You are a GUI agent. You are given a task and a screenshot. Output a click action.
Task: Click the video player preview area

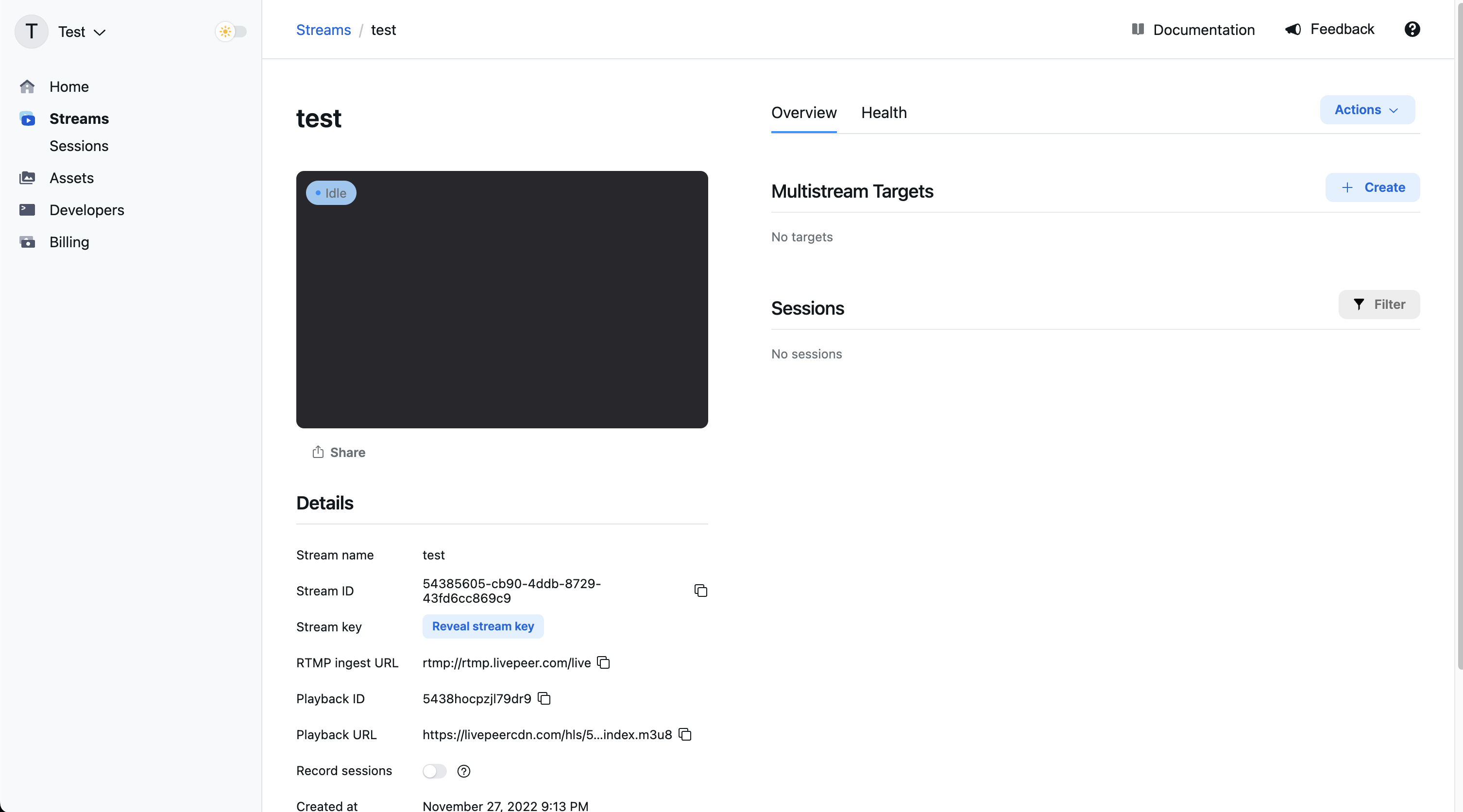[x=502, y=299]
